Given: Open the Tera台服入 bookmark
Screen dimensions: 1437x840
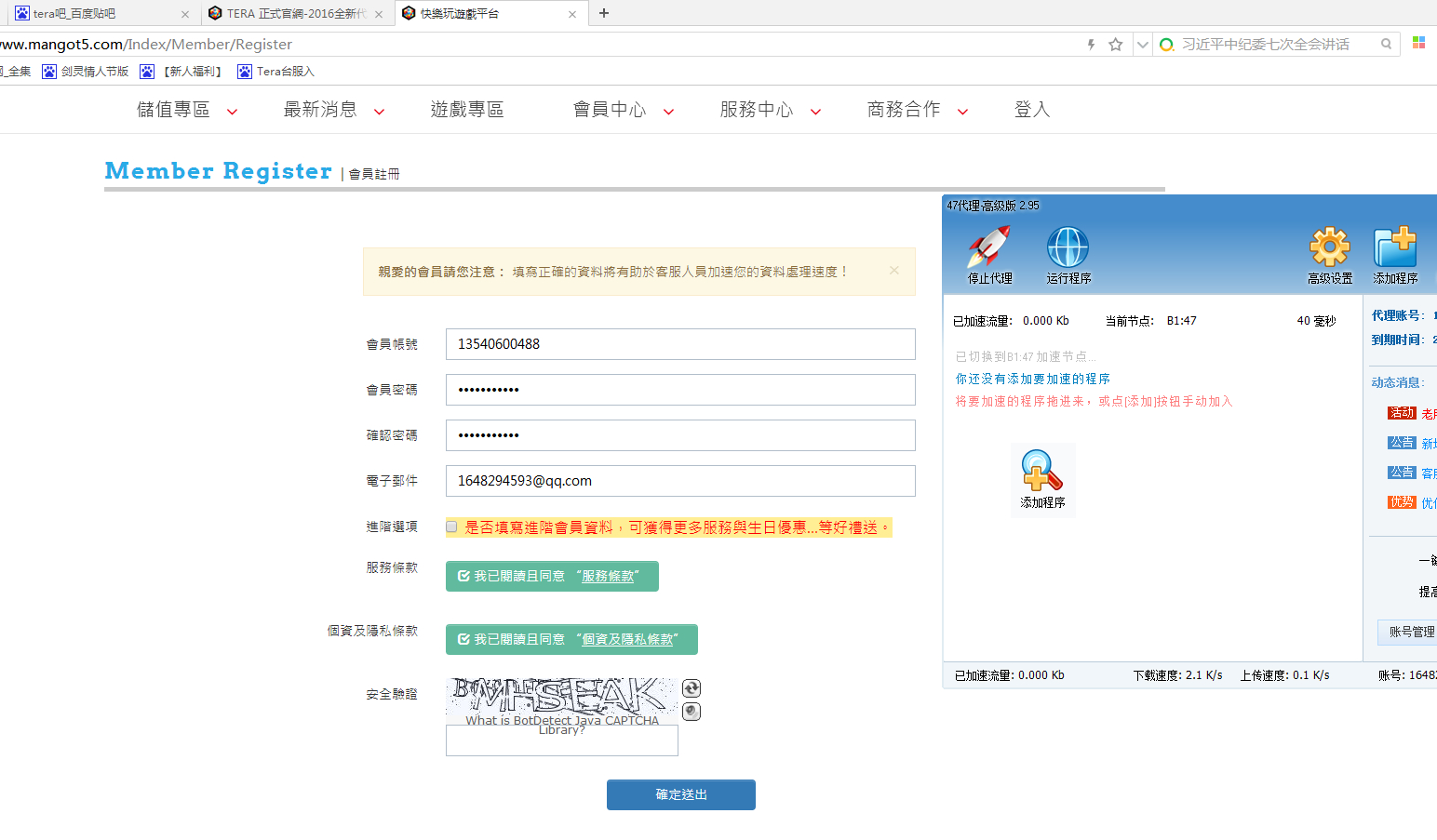Looking at the screenshot, I should [x=276, y=72].
